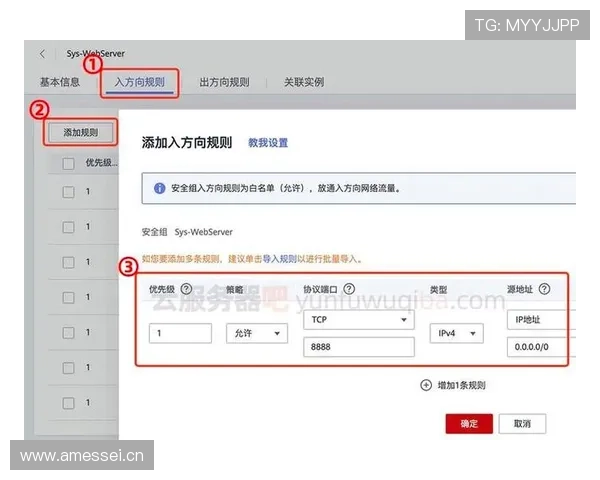Open the IP地址 source type dropdown
The height and width of the screenshot is (480, 600).
click(541, 320)
